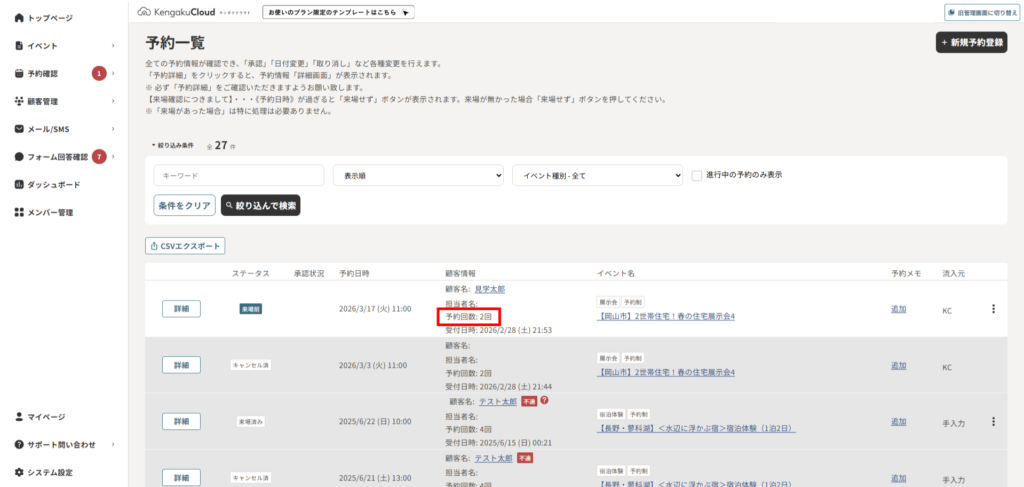
Task: Open フォーム回答確認 sidebar menu
Action: pos(58,157)
